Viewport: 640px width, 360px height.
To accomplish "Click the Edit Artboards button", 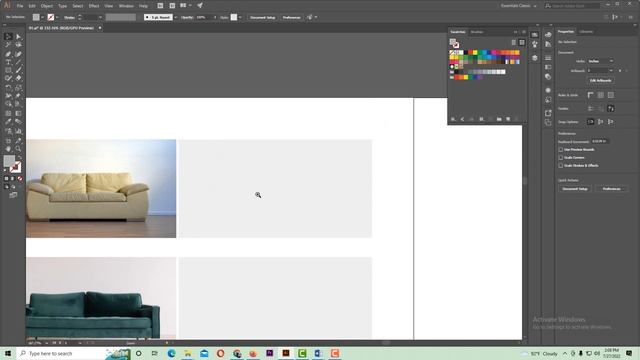I will click(x=600, y=80).
